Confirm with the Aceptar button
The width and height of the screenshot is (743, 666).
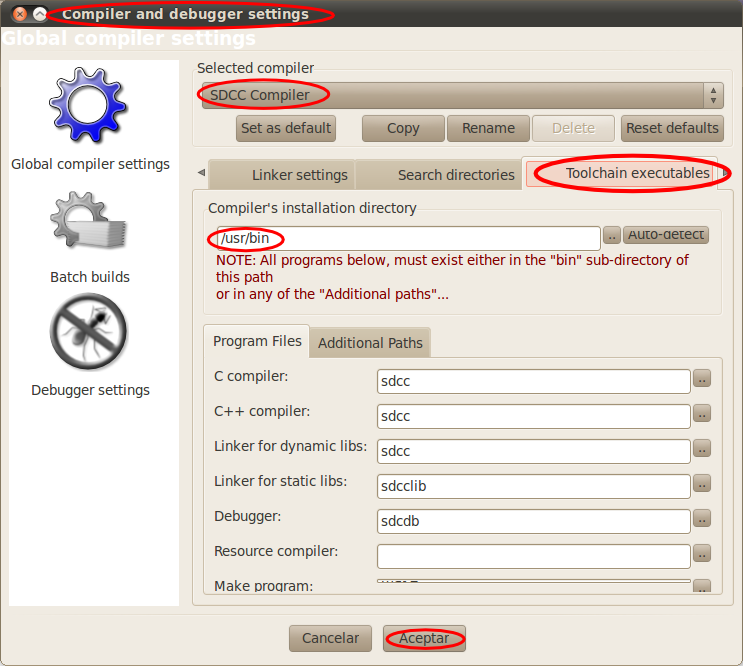pyautogui.click(x=424, y=638)
